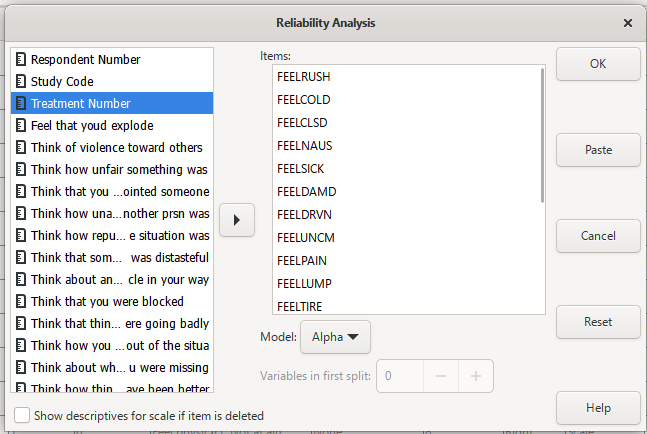
Task: Click the icon next to Feel that youd explode
Action: 21,125
